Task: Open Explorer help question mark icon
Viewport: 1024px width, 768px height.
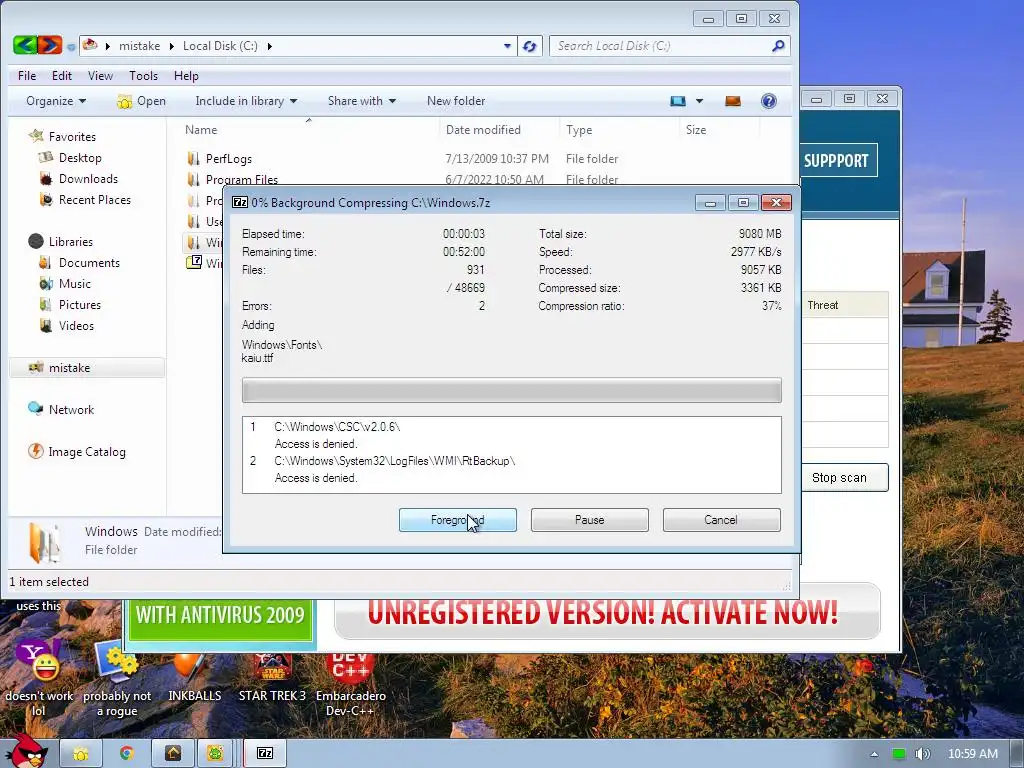Action: (769, 101)
